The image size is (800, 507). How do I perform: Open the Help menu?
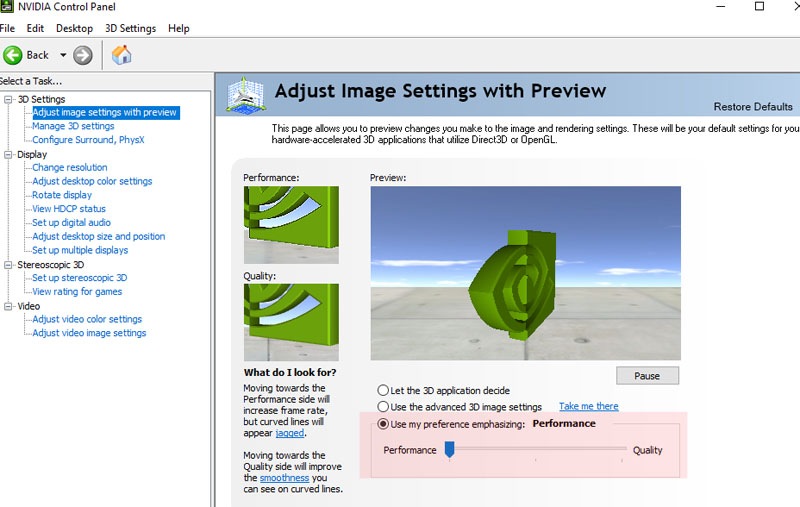point(179,29)
